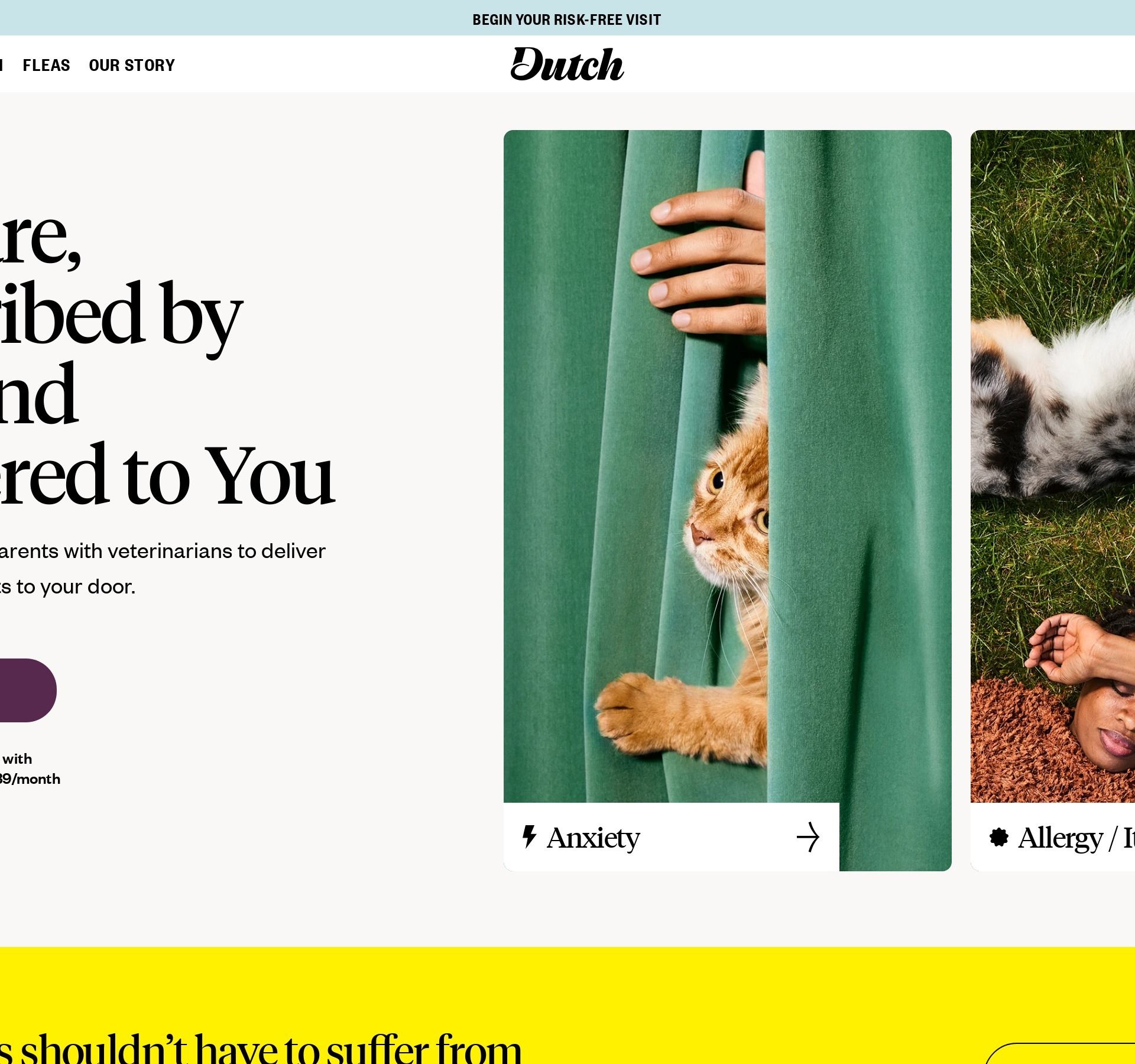Click the "/month" pricing note
The image size is (1135, 1064).
[x=30, y=778]
